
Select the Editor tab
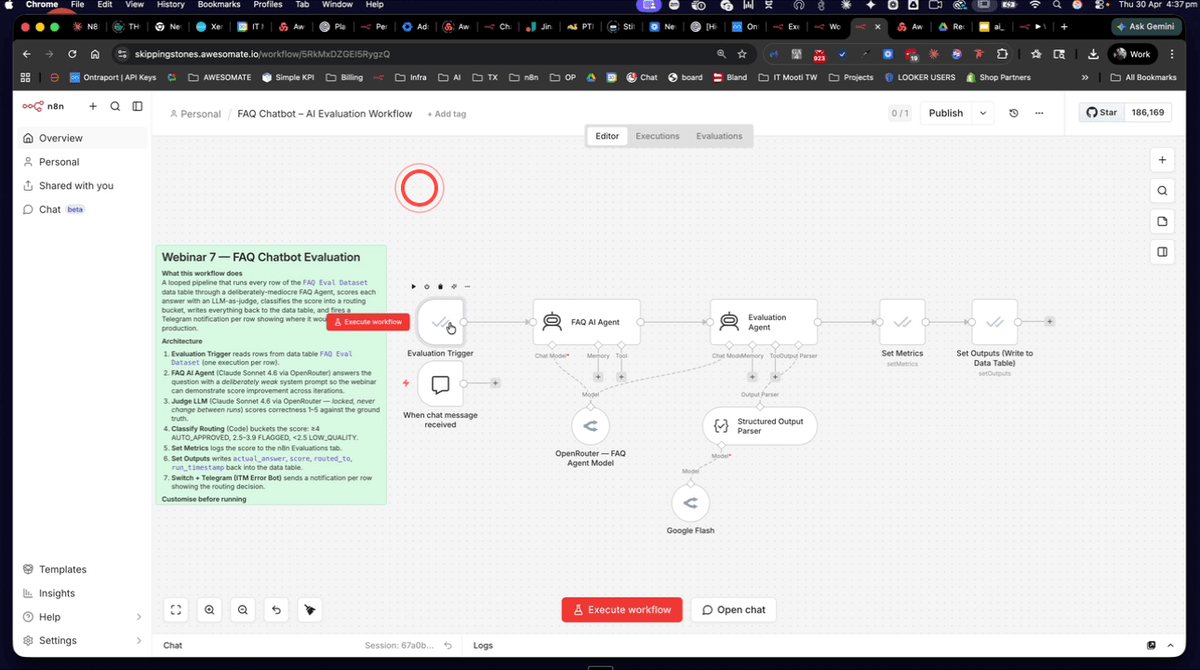tap(607, 136)
